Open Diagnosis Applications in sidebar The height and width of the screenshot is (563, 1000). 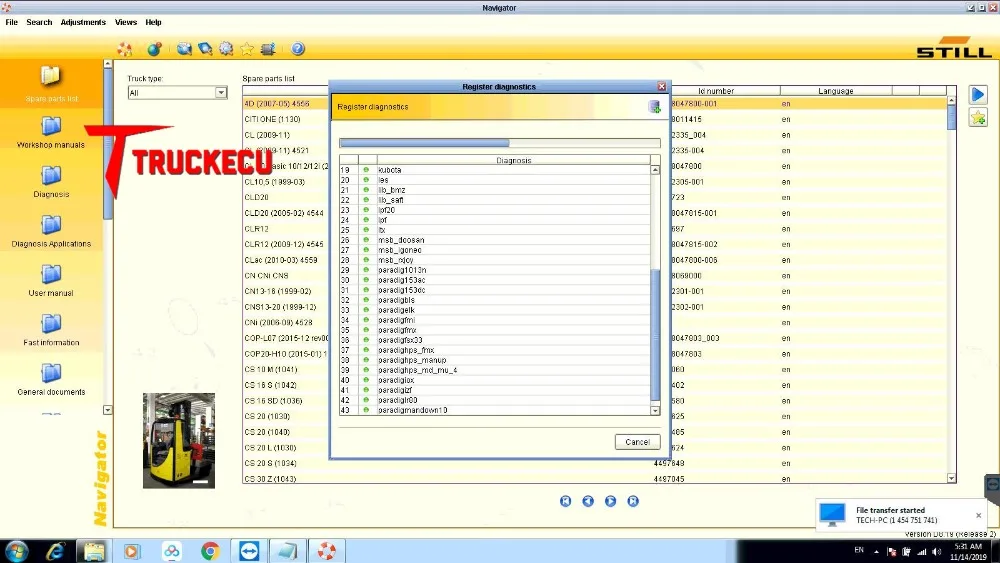(x=51, y=231)
